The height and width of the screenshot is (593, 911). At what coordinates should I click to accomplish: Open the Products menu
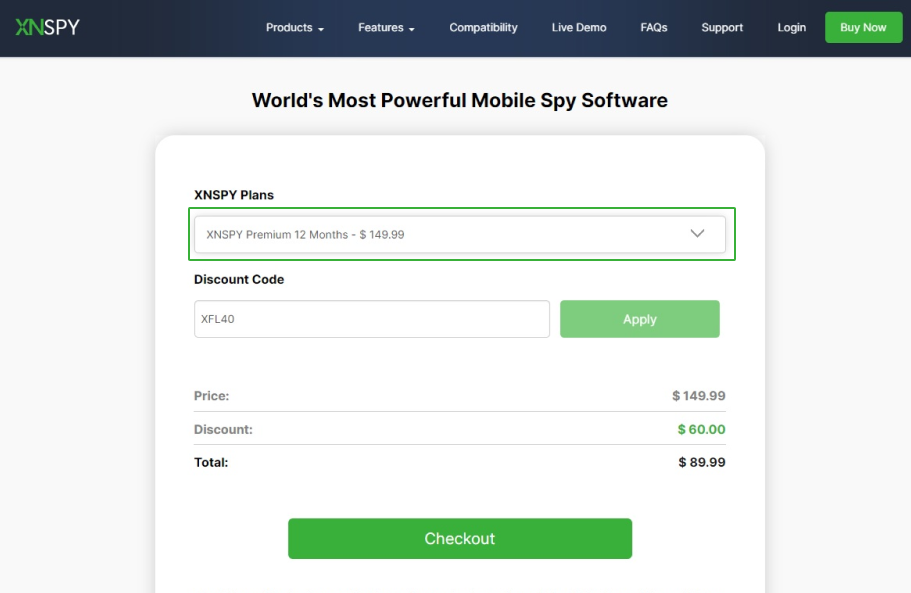[288, 28]
